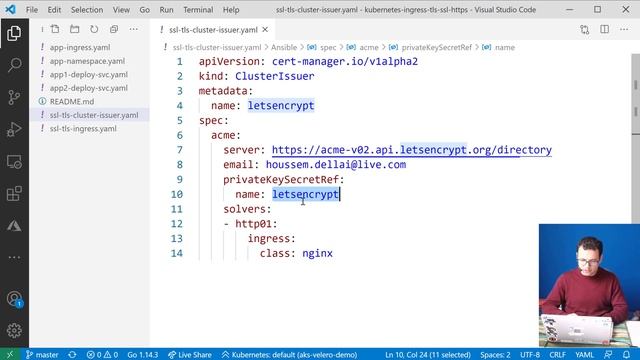Open the Source Control view

coord(14,97)
